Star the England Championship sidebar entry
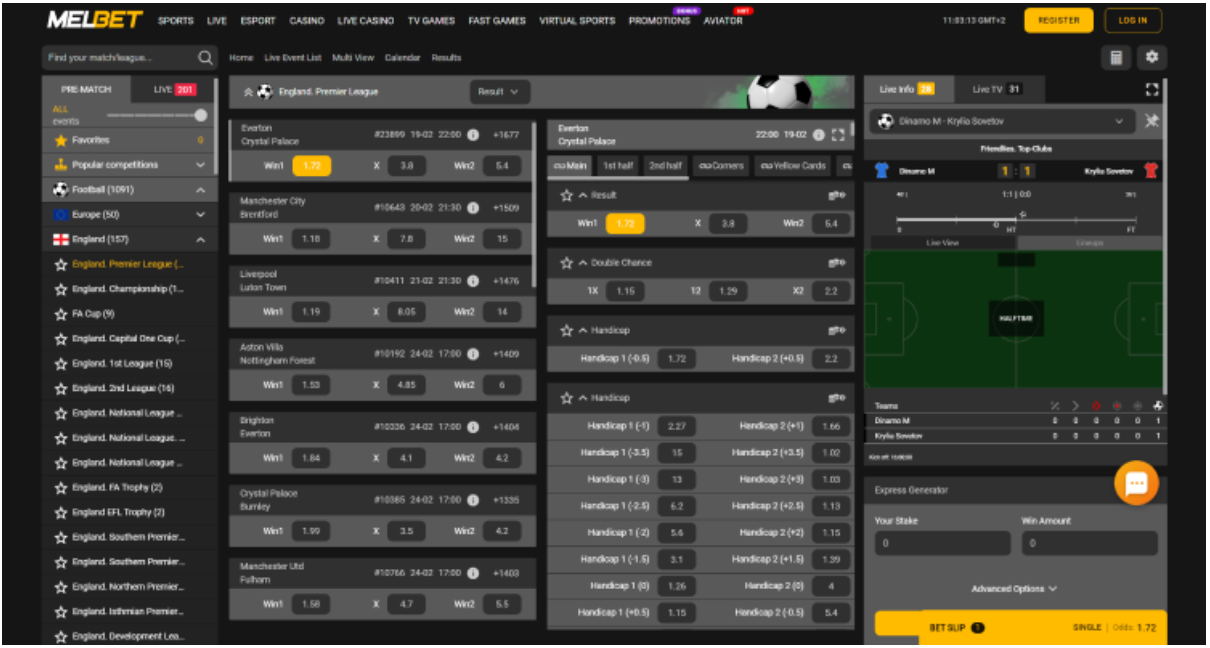The image size is (1210, 648). tap(61, 289)
